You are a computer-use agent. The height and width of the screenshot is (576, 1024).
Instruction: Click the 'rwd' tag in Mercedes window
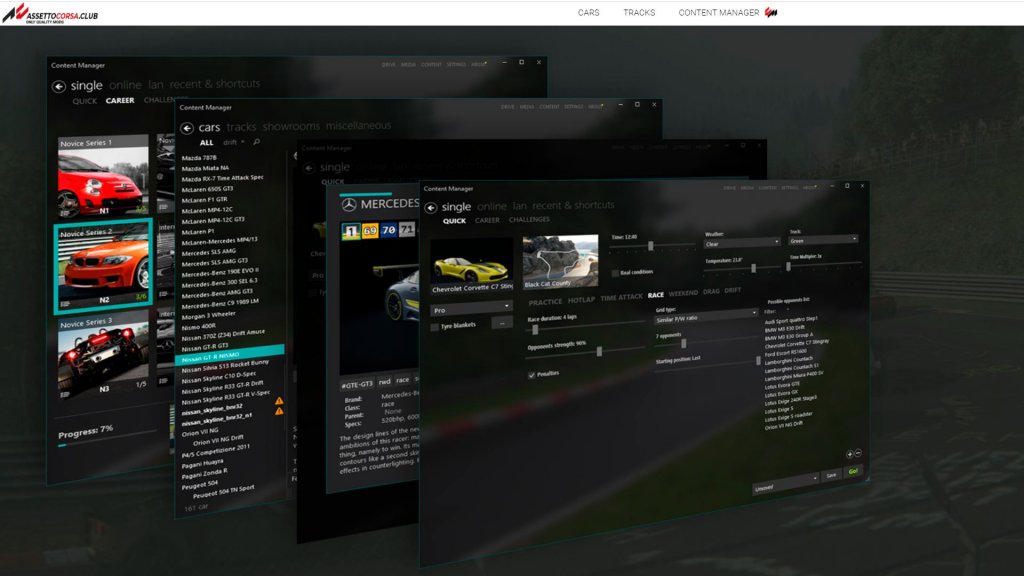[x=385, y=381]
